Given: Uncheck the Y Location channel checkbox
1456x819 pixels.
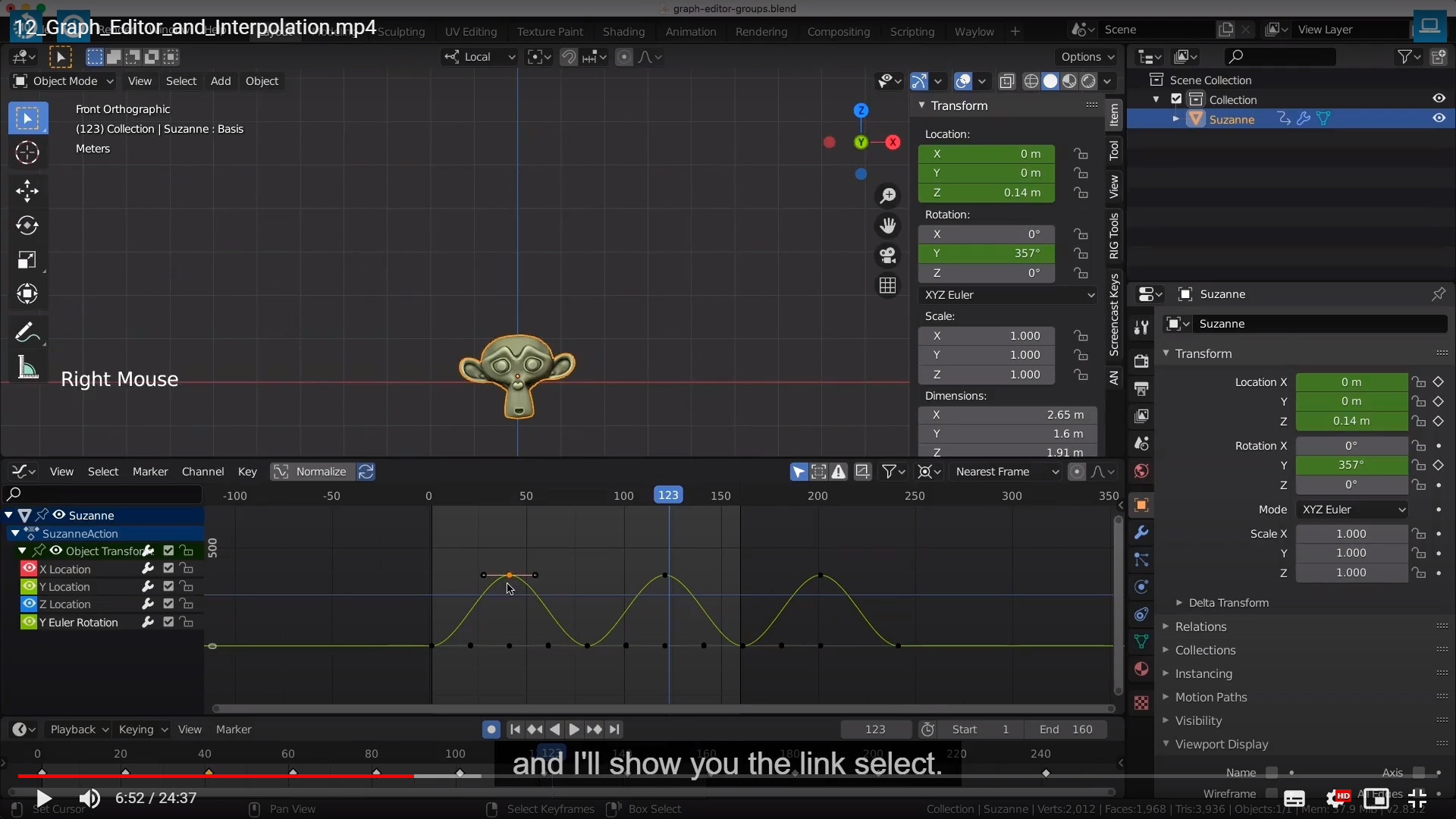Looking at the screenshot, I should pyautogui.click(x=168, y=586).
